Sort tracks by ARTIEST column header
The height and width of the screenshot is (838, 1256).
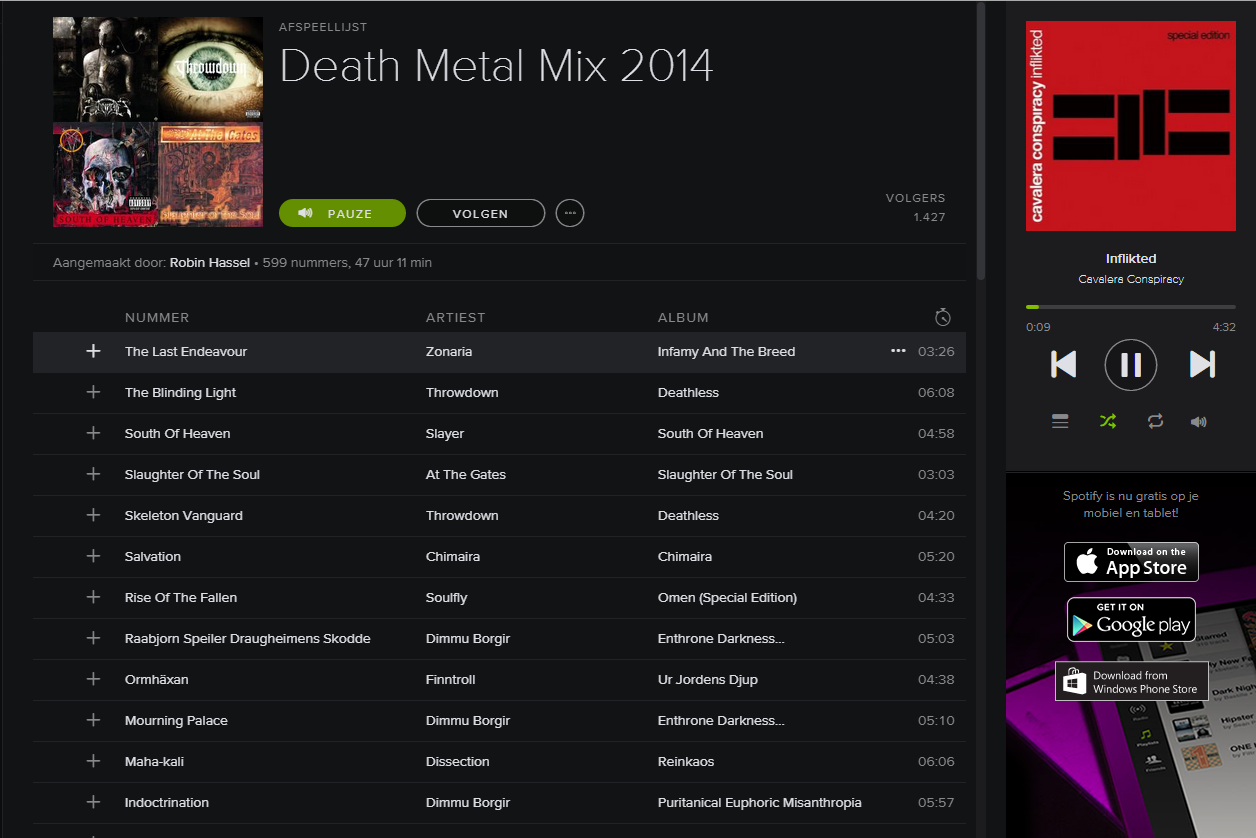point(455,317)
